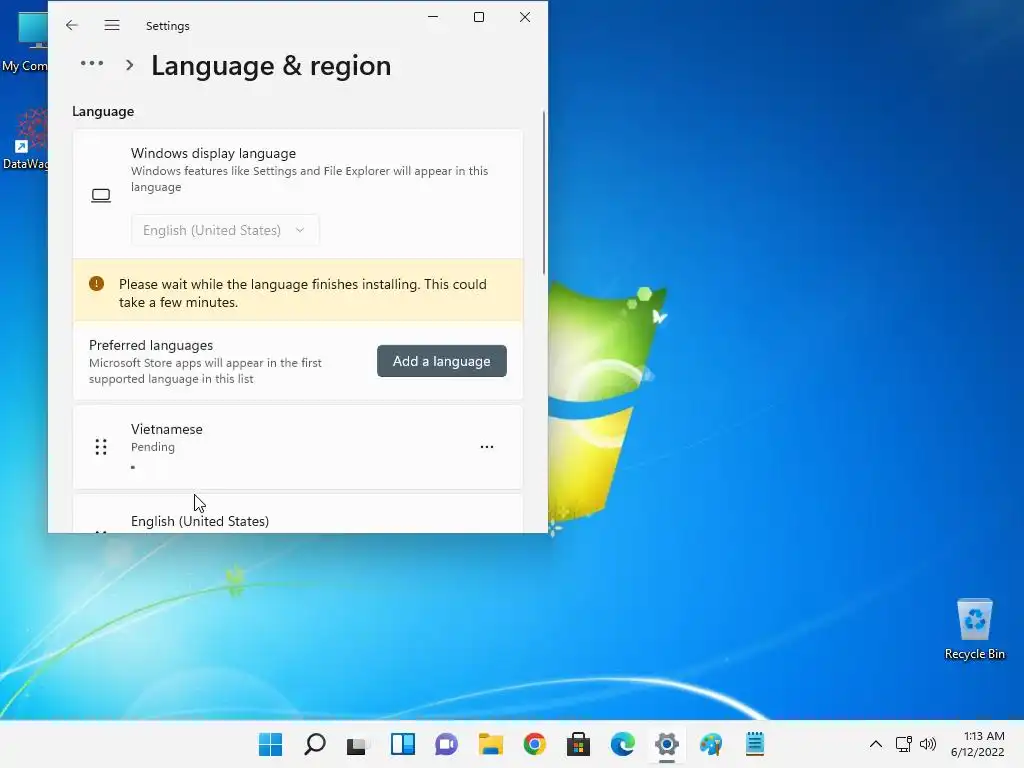
Task: Click the Add a language button
Action: click(441, 361)
